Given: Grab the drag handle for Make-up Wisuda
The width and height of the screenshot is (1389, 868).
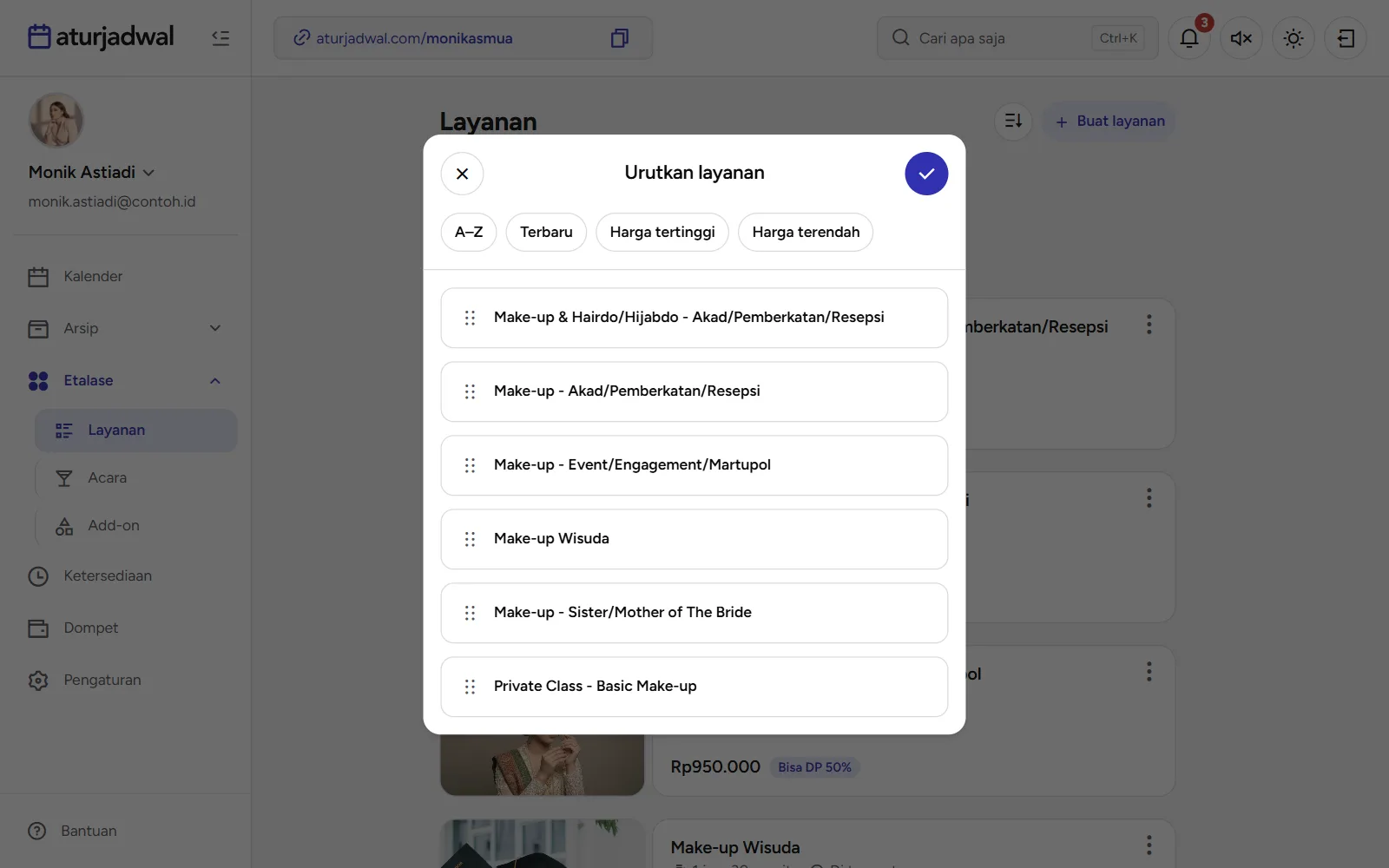Looking at the screenshot, I should (470, 539).
